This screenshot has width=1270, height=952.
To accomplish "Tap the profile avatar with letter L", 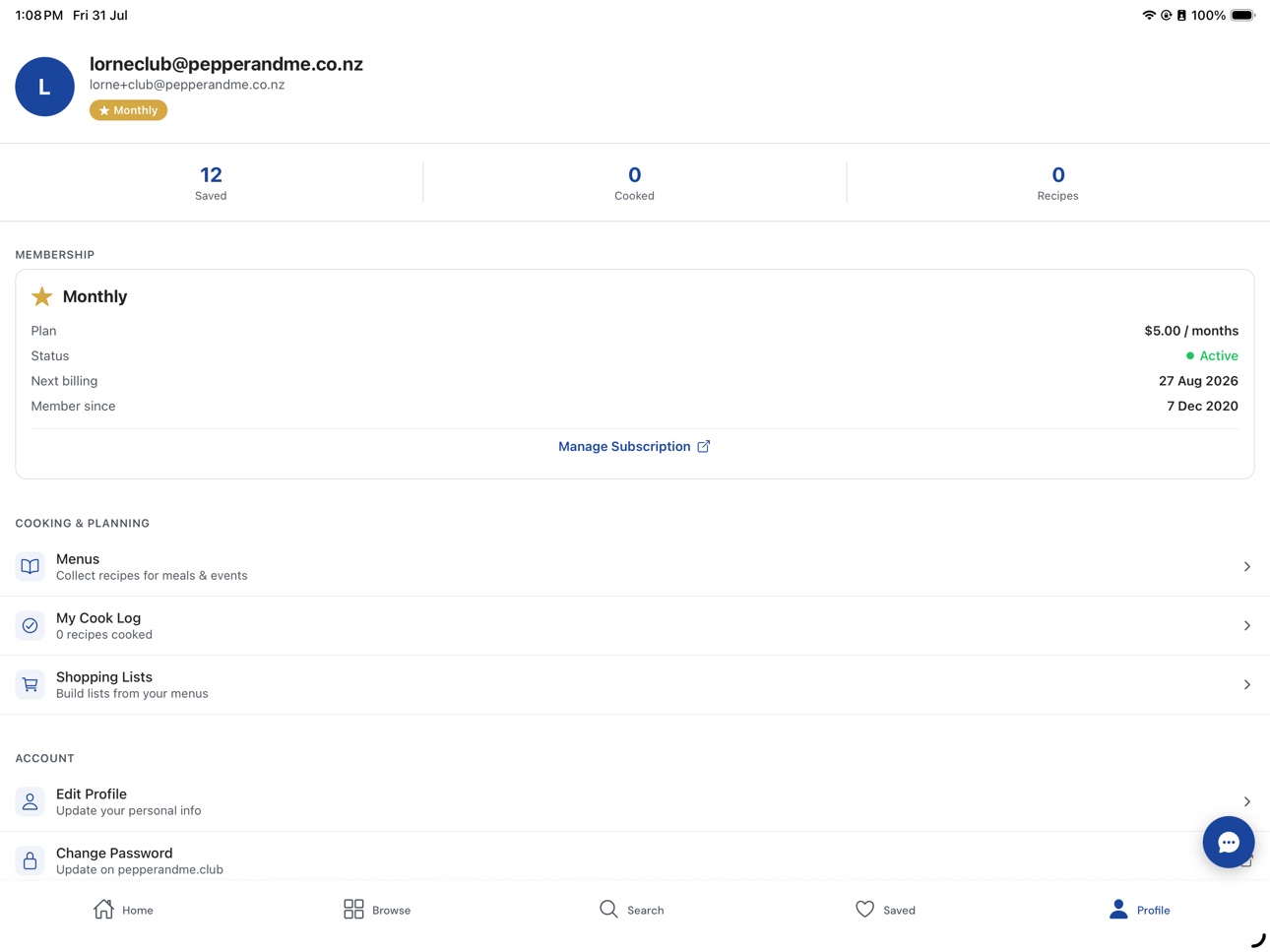I will (44, 87).
